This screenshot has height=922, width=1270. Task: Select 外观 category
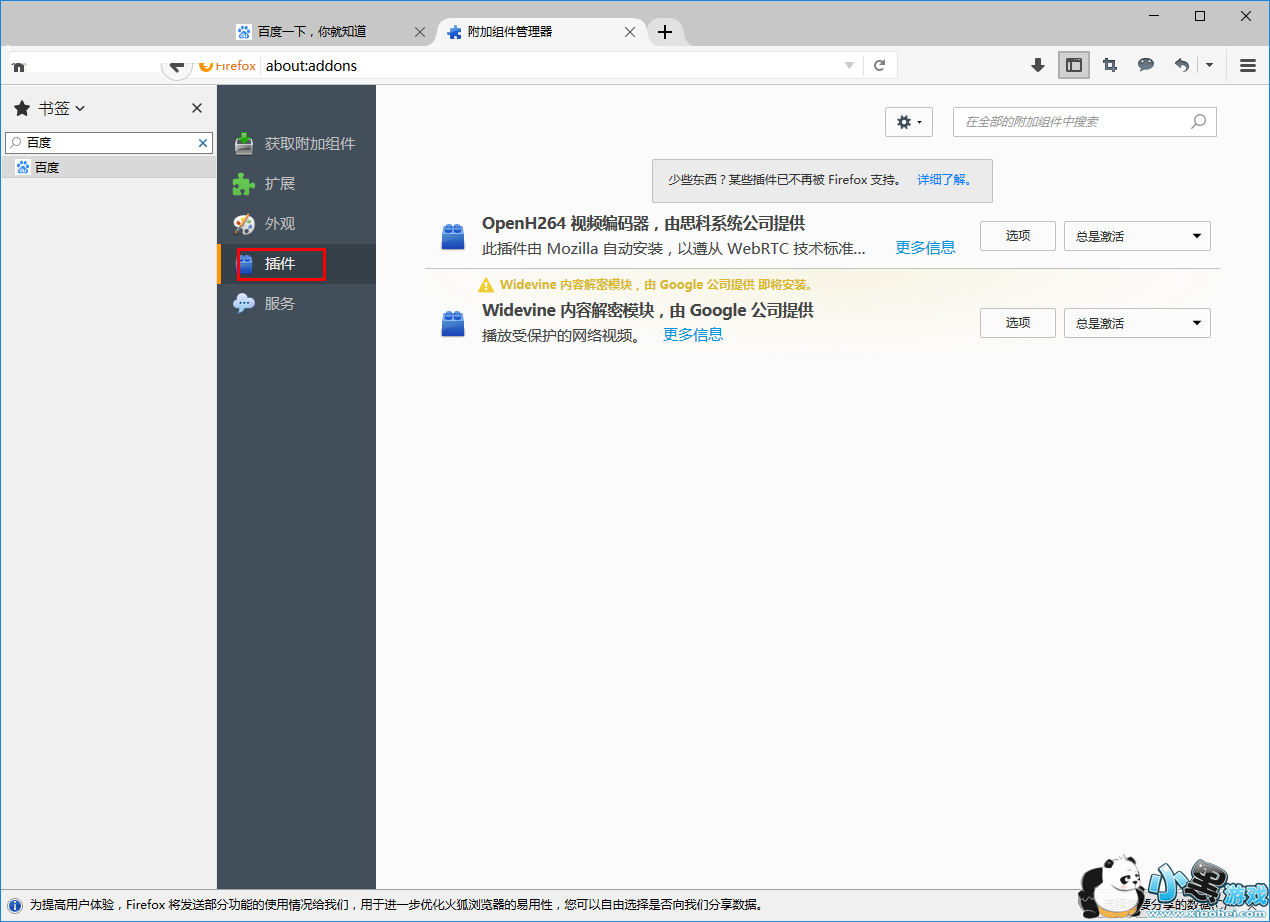[296, 224]
